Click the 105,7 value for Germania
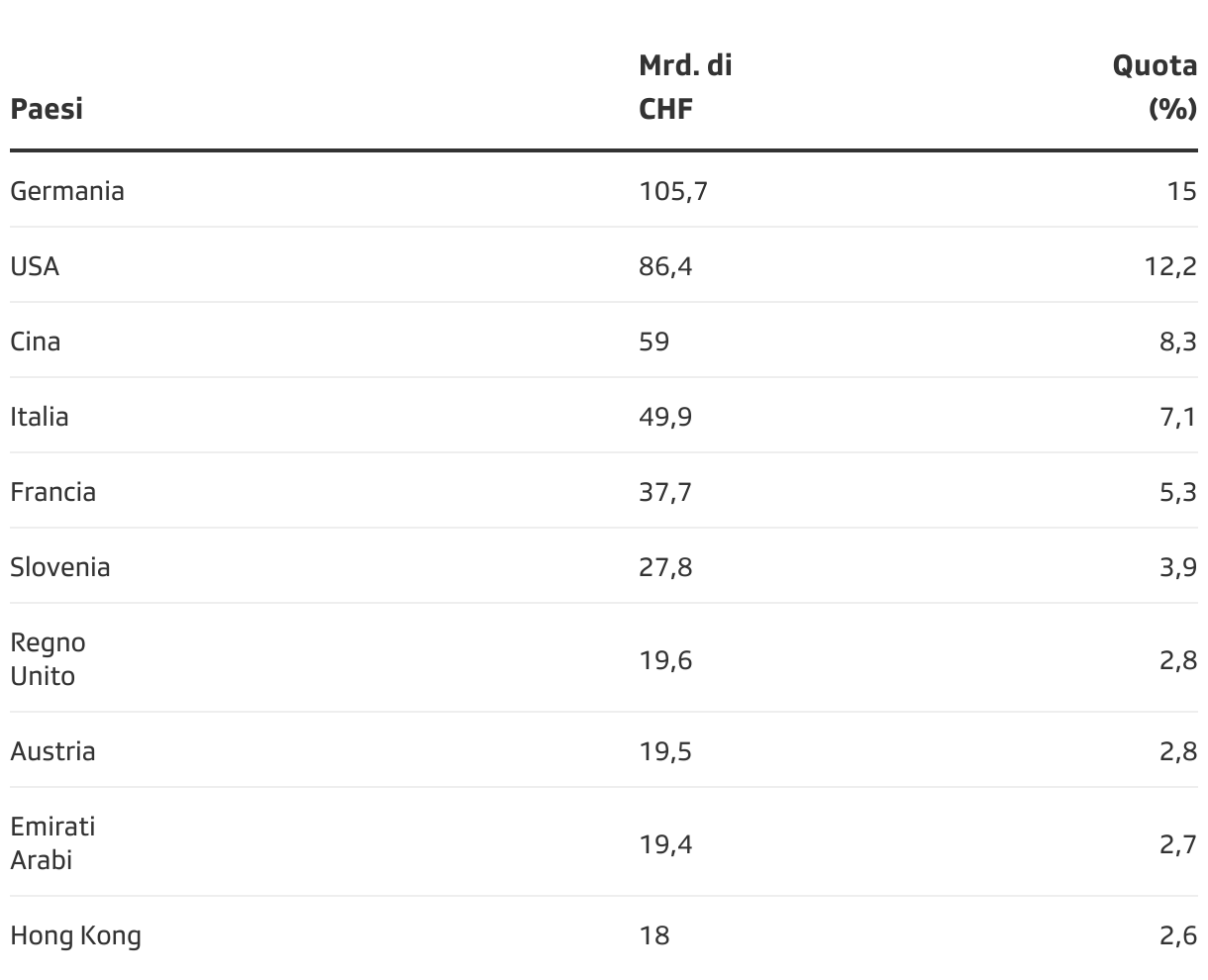Viewport: 1208px width, 980px height. click(x=673, y=190)
